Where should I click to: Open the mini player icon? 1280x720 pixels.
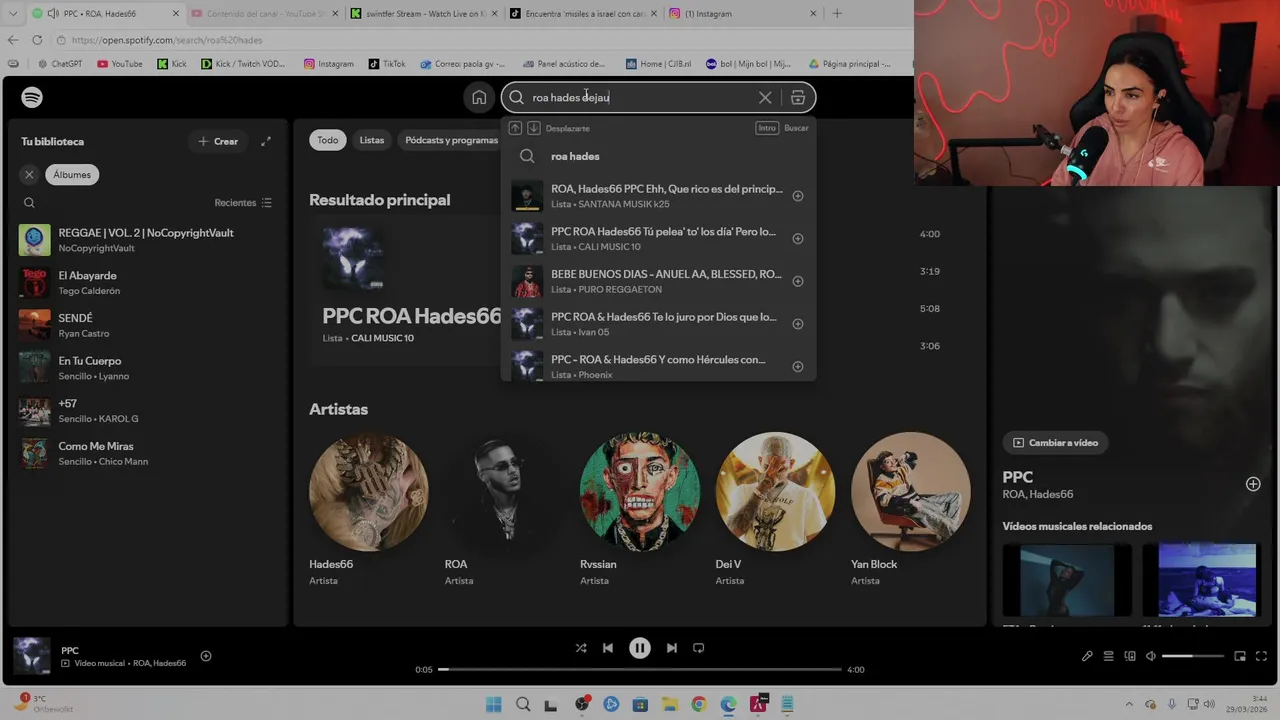click(1240, 656)
